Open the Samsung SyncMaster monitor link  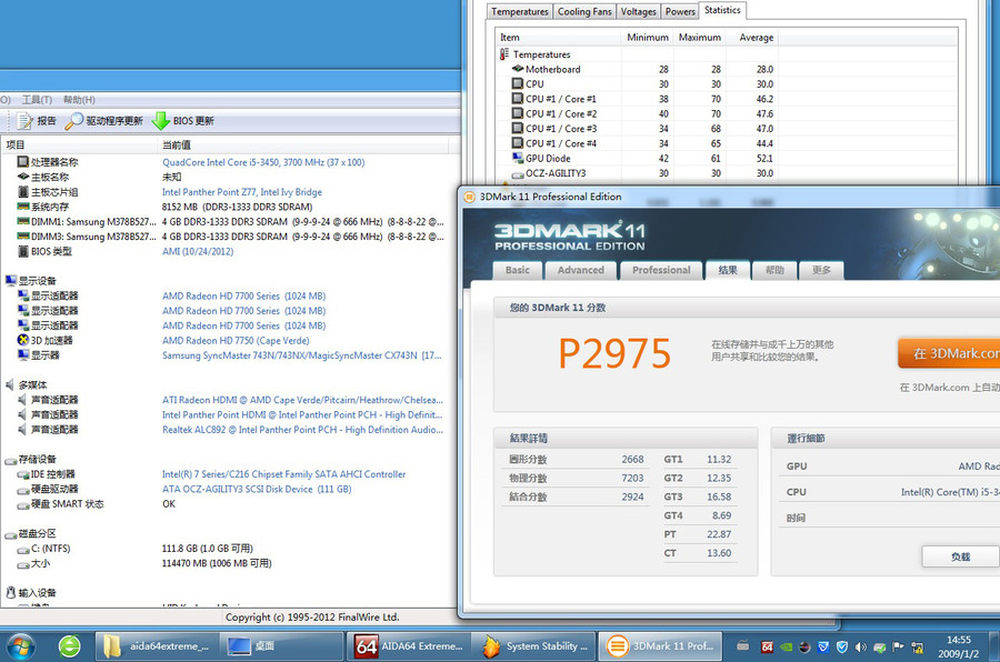tap(302, 355)
